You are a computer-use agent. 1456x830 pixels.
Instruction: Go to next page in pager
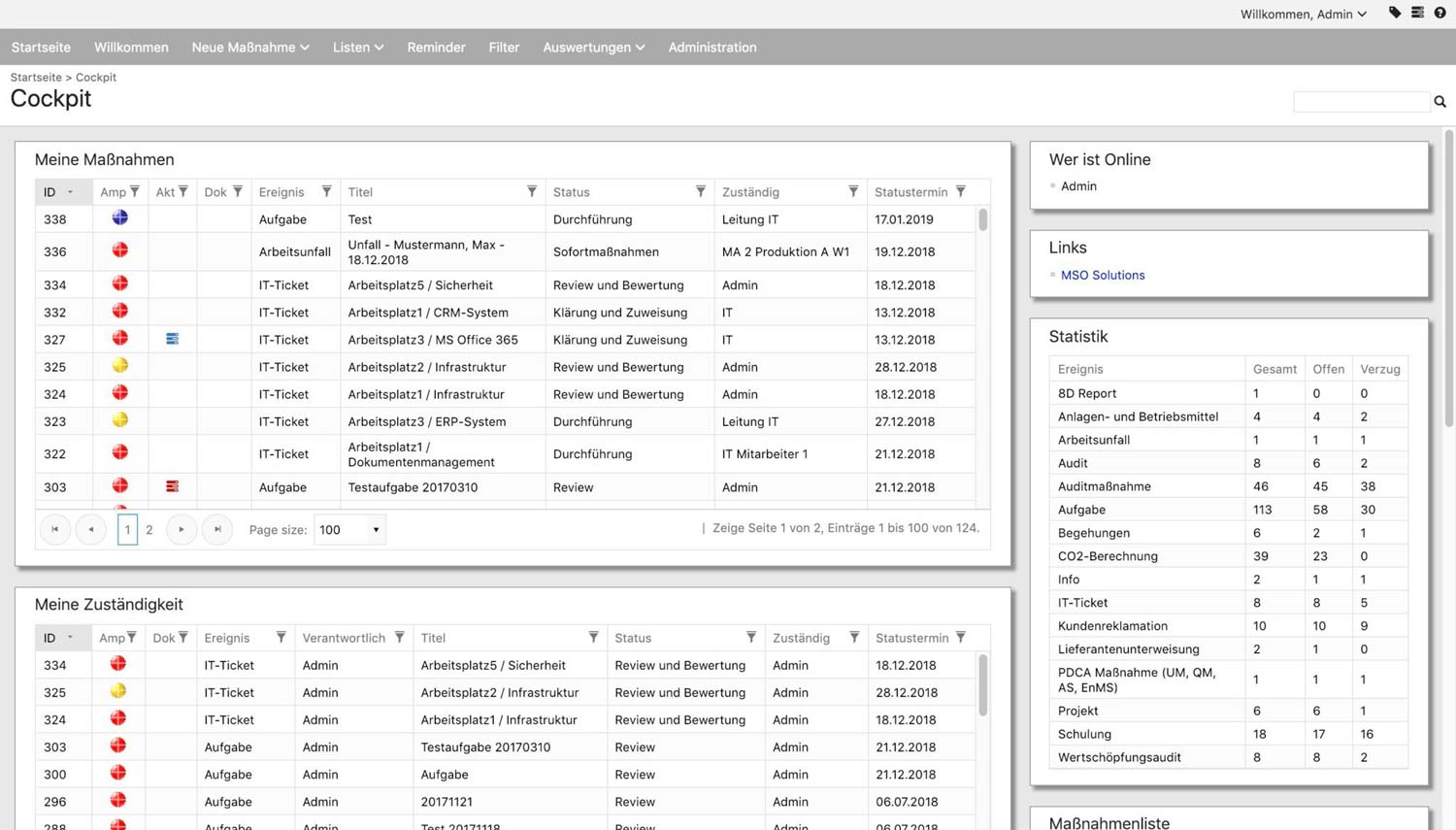182,529
